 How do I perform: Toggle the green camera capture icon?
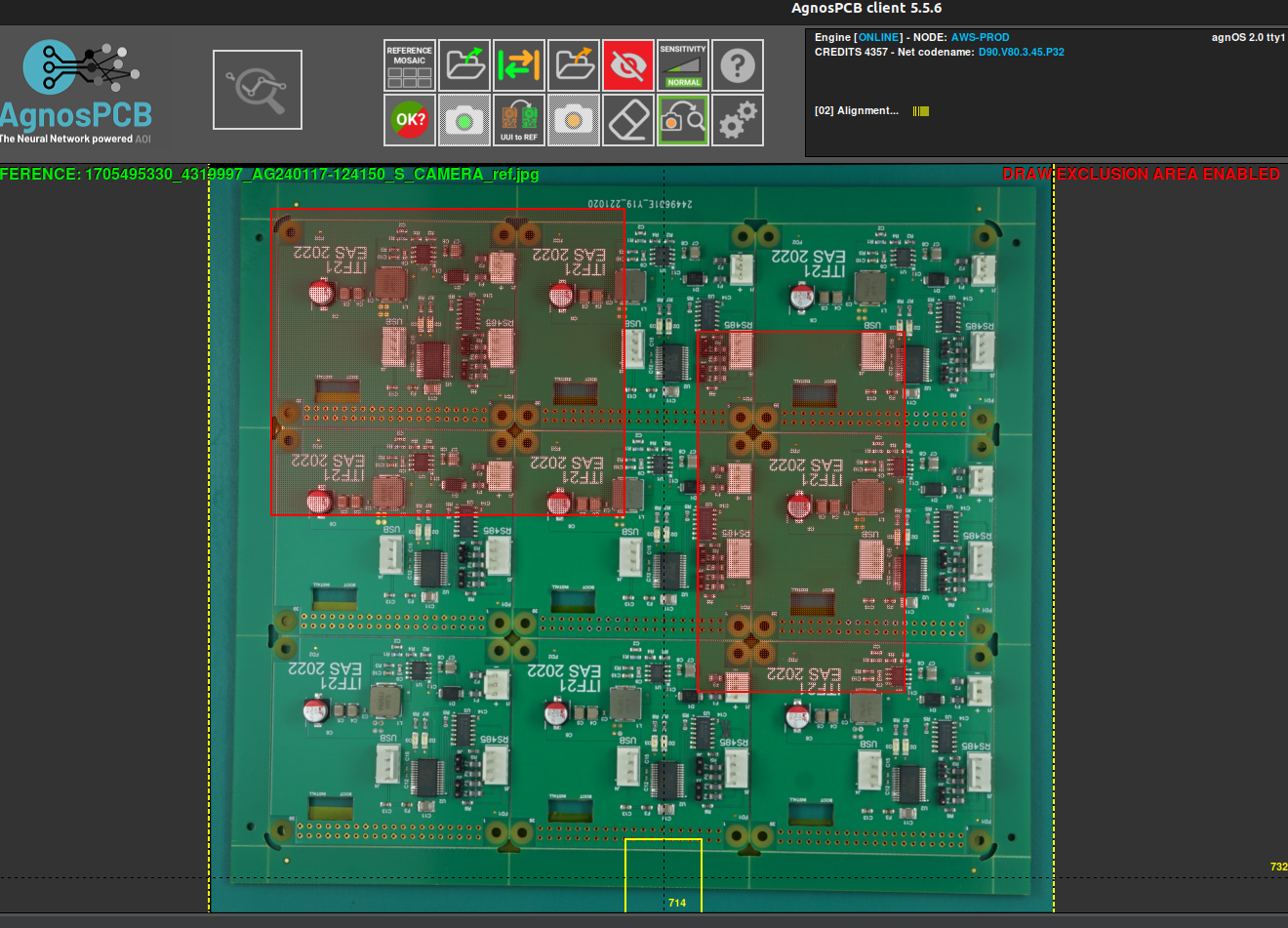(463, 119)
